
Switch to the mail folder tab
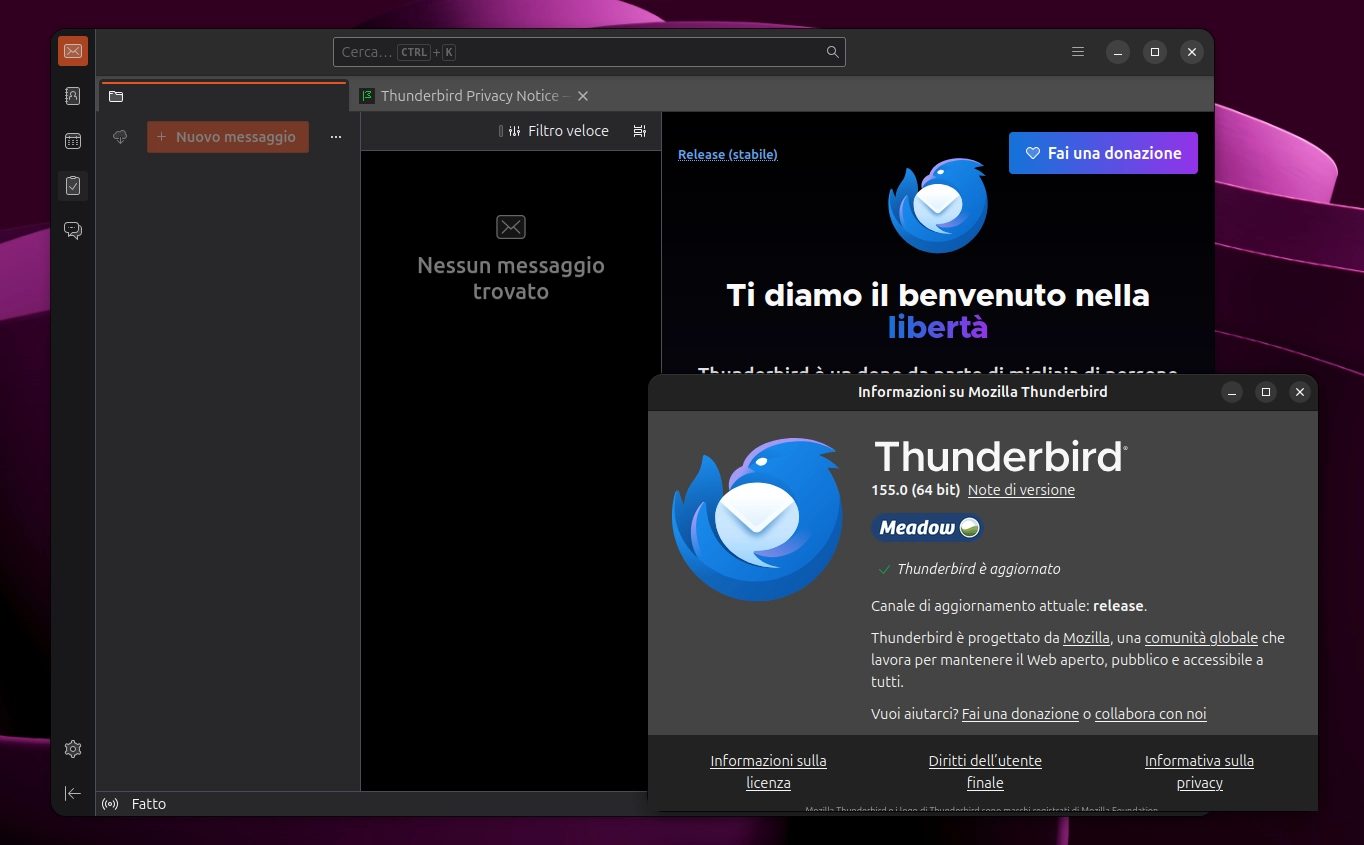[223, 96]
